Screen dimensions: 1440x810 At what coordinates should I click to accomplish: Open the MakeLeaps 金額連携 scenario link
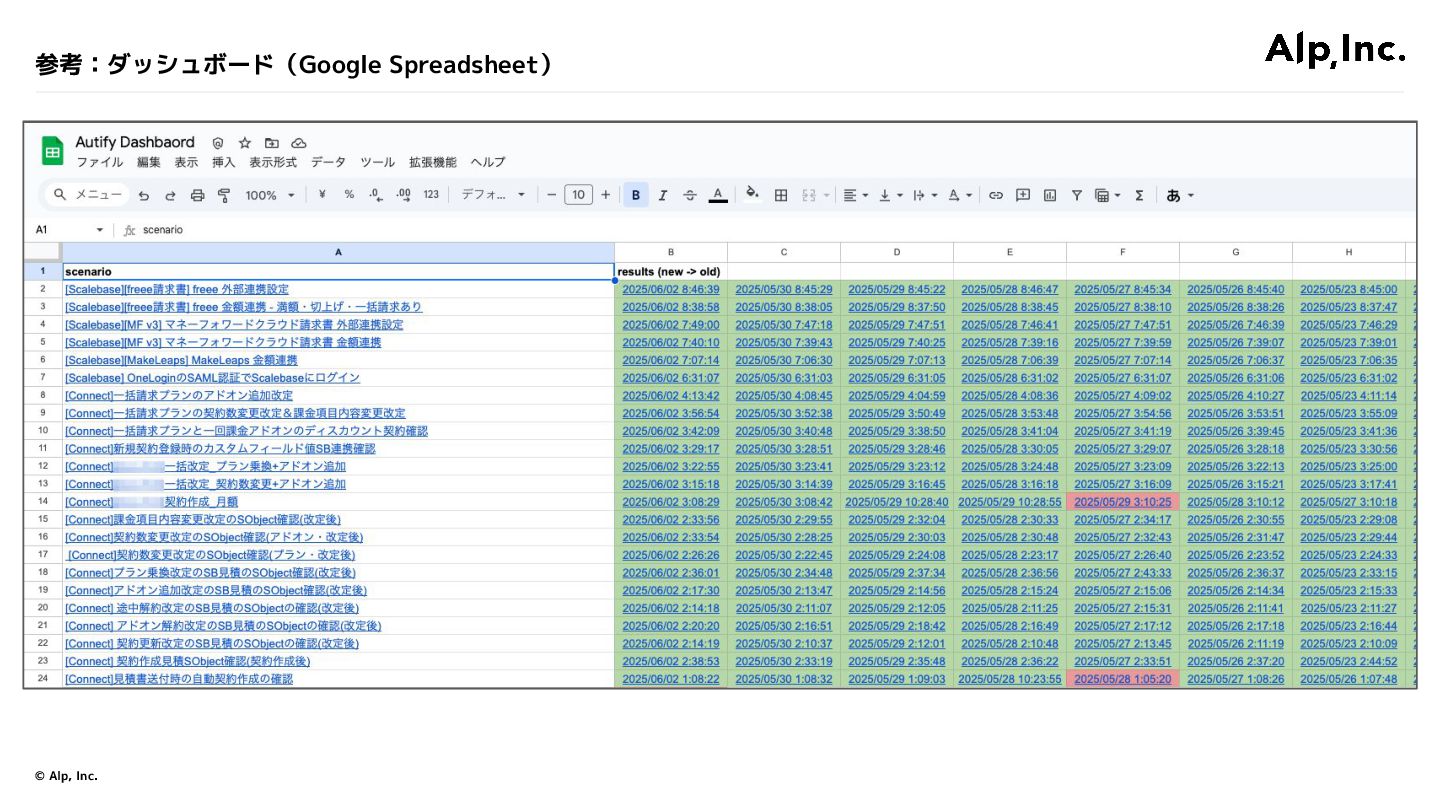[x=181, y=360]
